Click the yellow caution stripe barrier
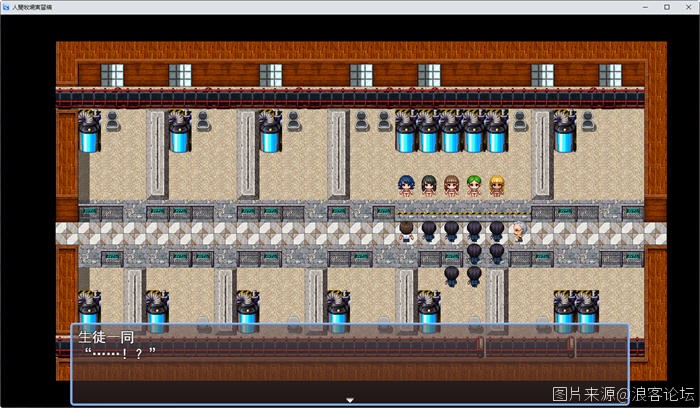Image resolution: width=700 pixels, height=408 pixels. [x=460, y=213]
